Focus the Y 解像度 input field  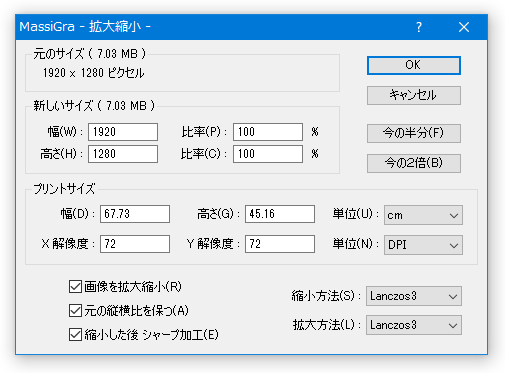point(280,244)
